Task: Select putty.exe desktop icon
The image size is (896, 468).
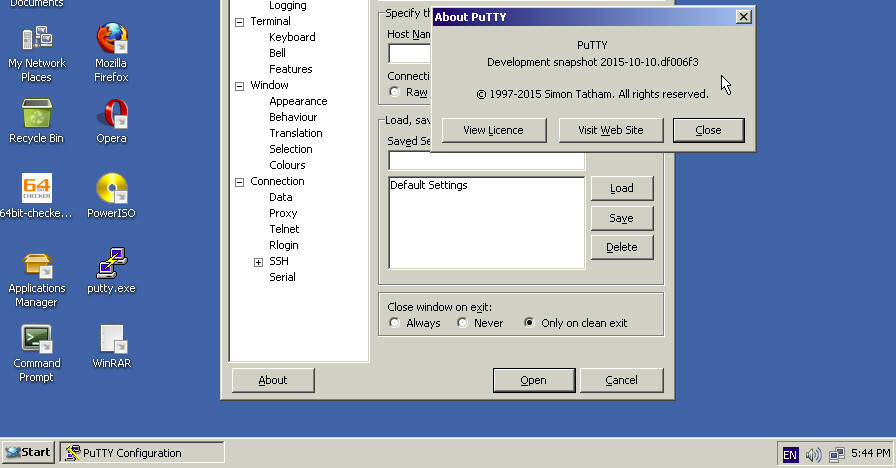Action: (x=111, y=271)
